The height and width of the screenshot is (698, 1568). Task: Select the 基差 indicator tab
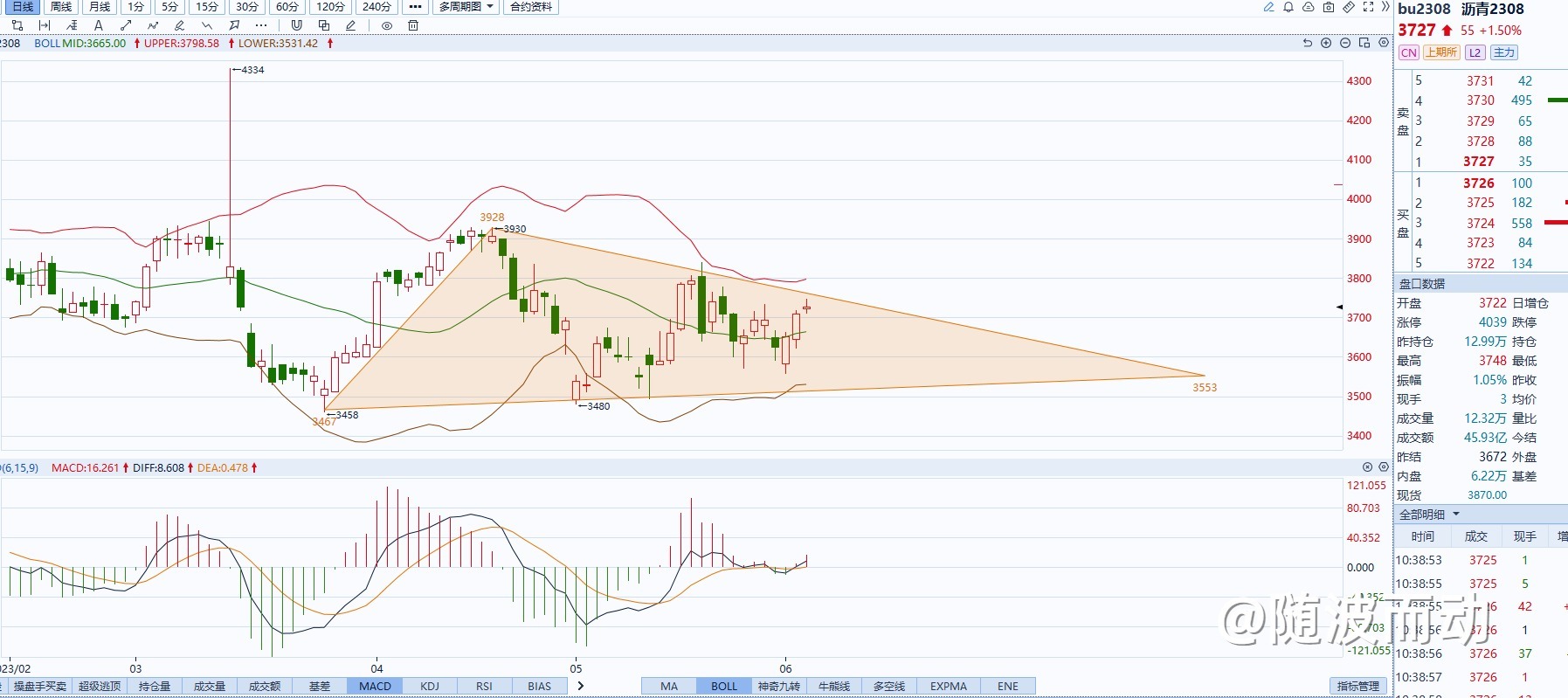click(x=320, y=687)
